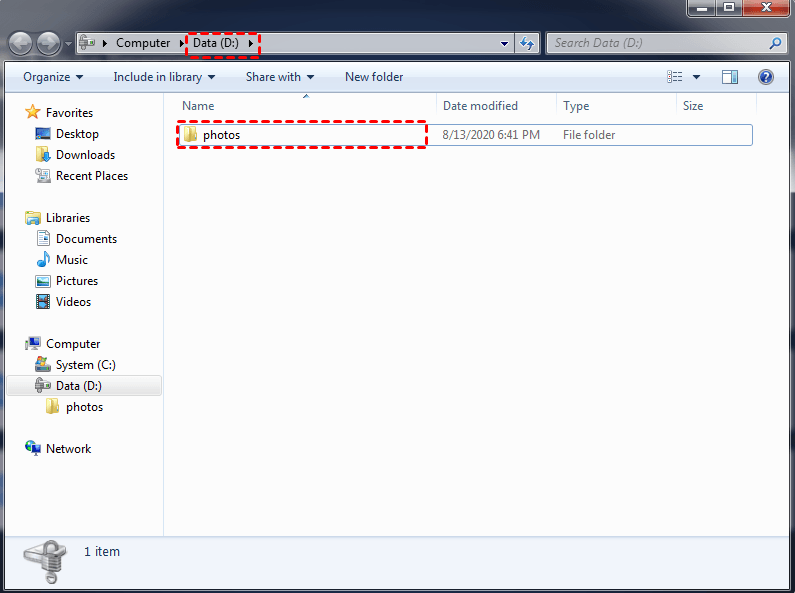Click the Desktop icon in sidebar
795x593 pixels.
point(43,134)
